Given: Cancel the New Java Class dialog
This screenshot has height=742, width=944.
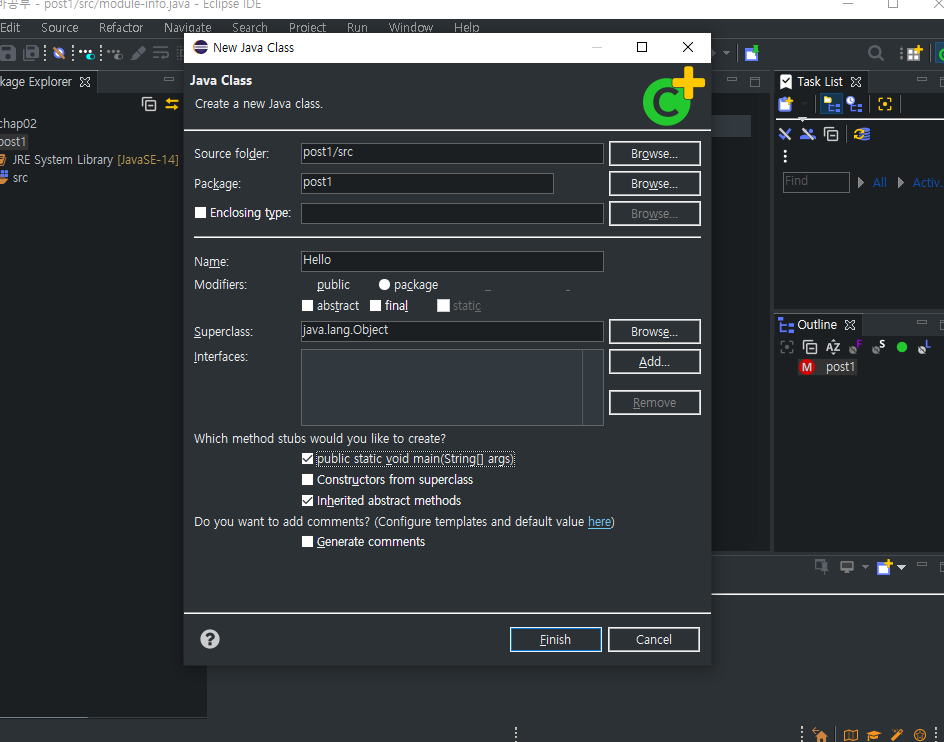Looking at the screenshot, I should 654,640.
